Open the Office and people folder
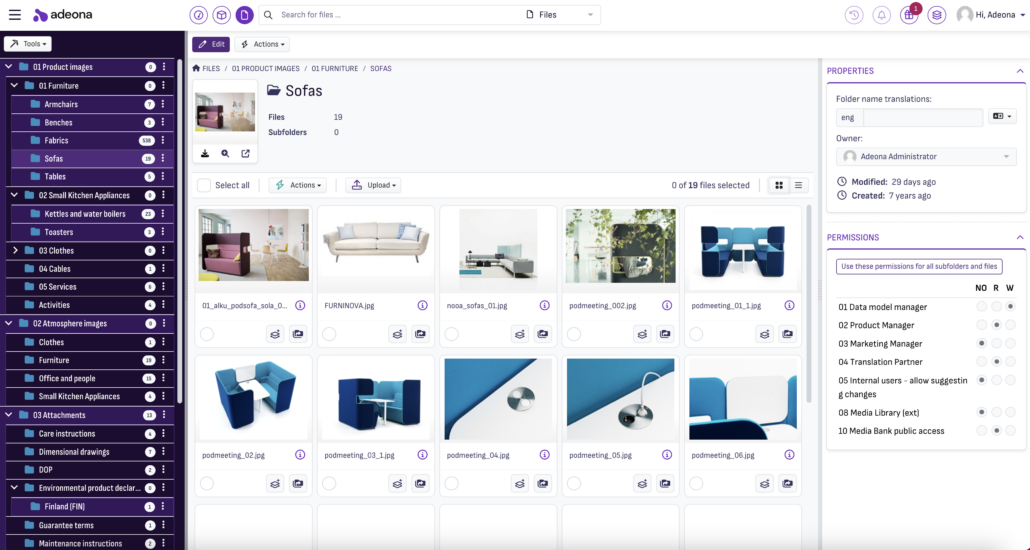The width and height of the screenshot is (1030, 550). pos(66,378)
